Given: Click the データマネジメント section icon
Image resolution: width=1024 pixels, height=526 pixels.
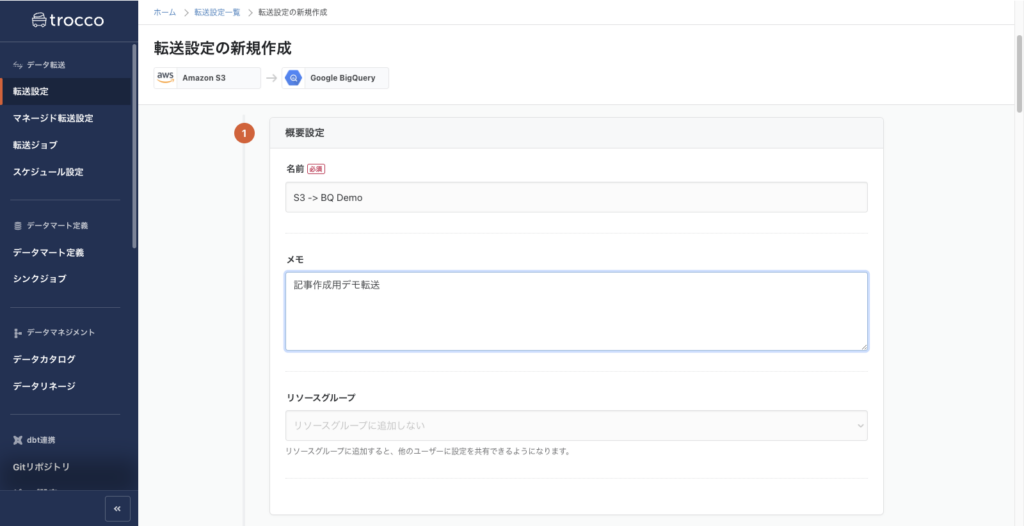Looking at the screenshot, I should click(x=17, y=332).
